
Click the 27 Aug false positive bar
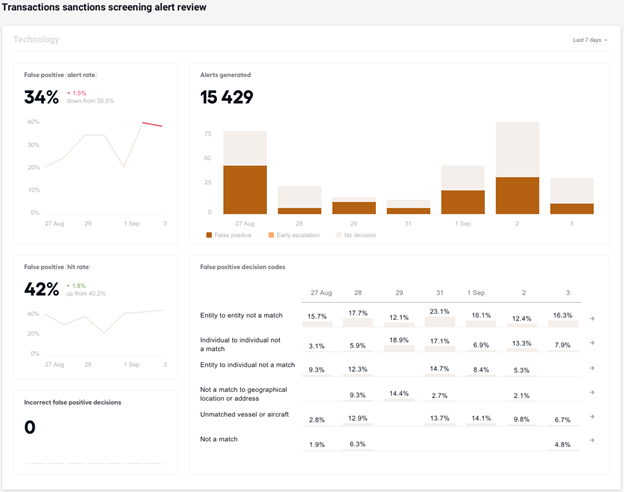click(x=245, y=190)
